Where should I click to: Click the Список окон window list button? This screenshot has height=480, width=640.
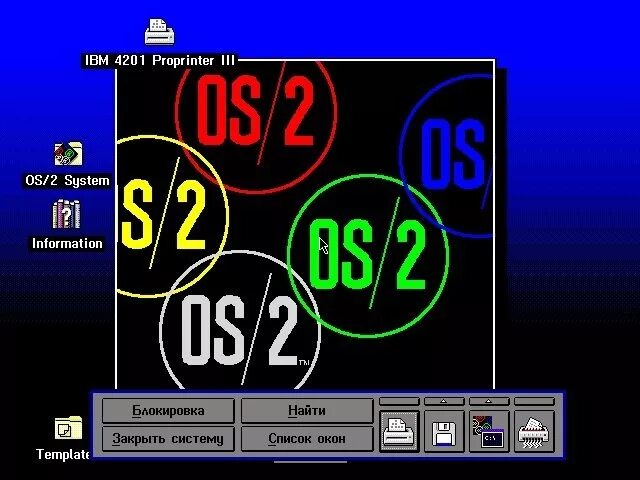pyautogui.click(x=307, y=439)
